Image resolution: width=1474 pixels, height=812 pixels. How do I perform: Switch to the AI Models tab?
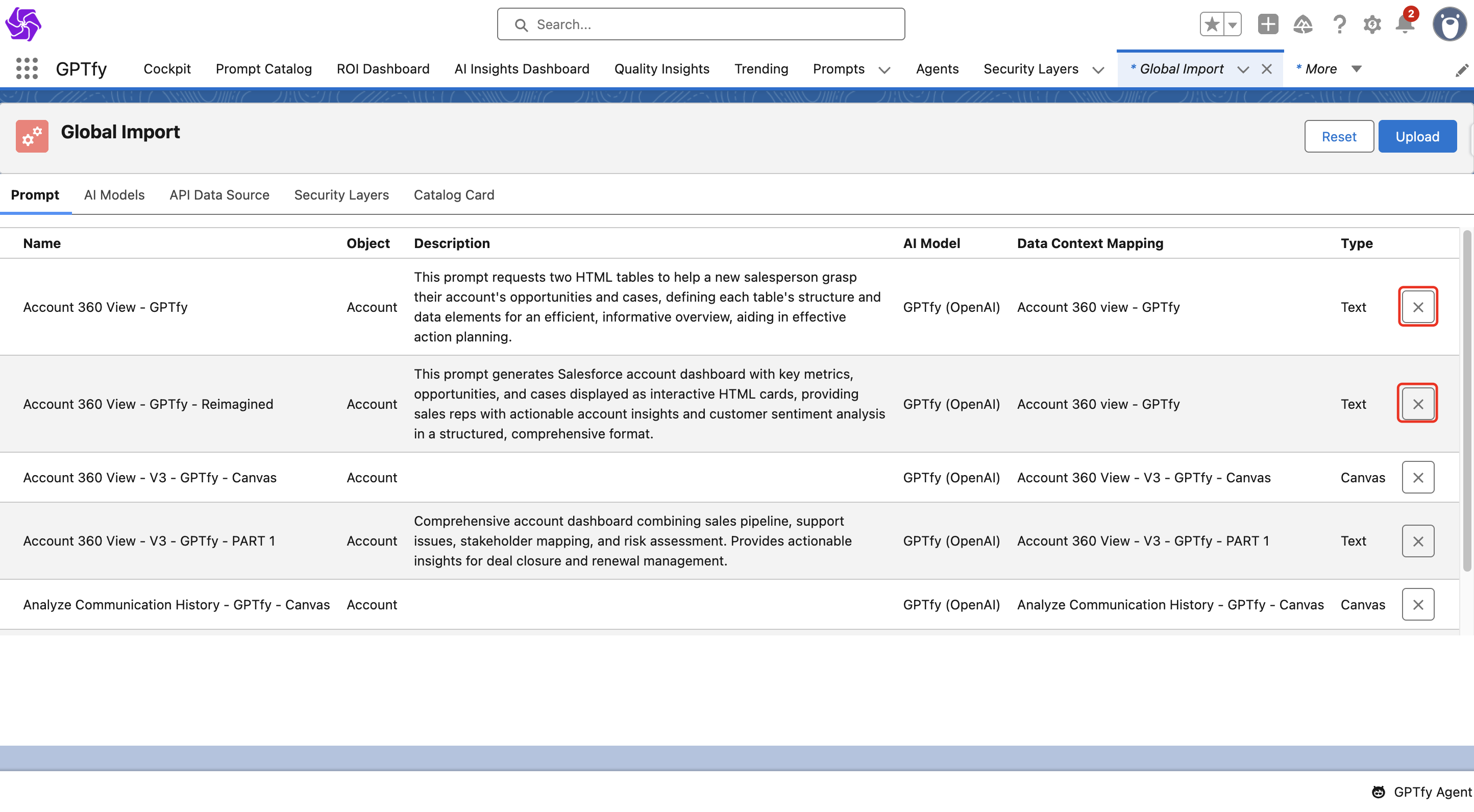coord(114,194)
